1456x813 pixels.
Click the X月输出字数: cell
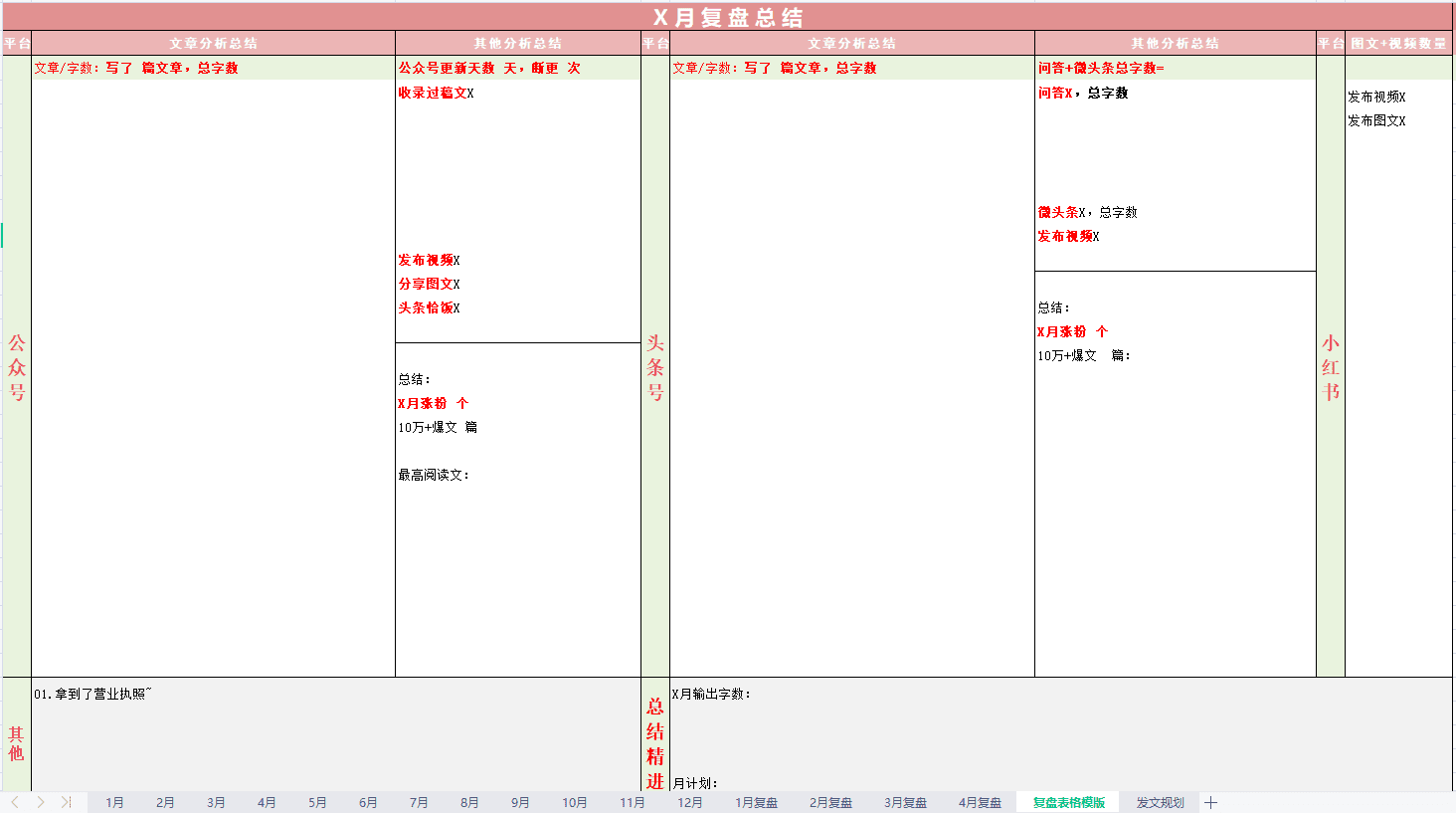click(x=1061, y=694)
